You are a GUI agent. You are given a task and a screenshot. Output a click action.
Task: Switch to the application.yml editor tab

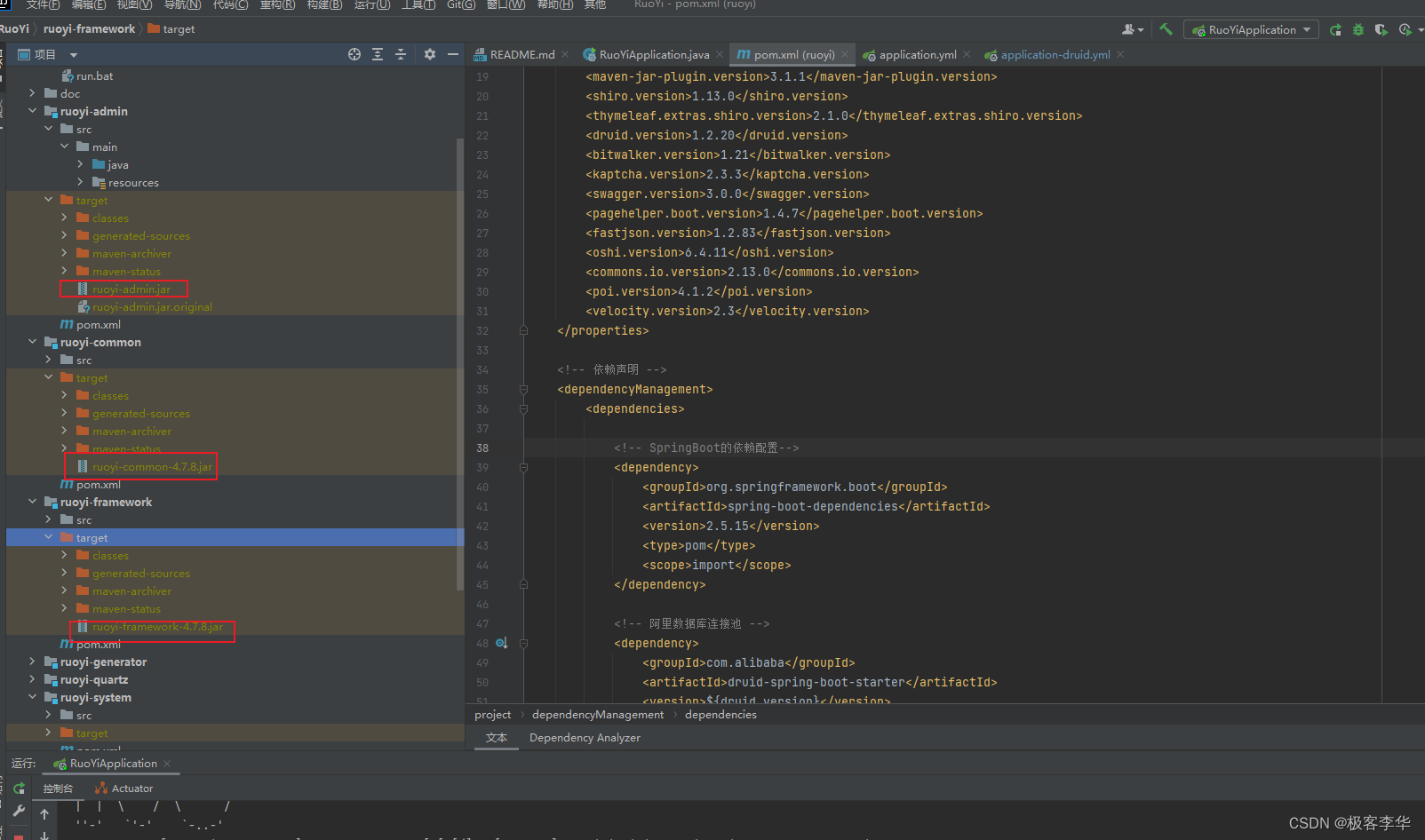[x=917, y=54]
